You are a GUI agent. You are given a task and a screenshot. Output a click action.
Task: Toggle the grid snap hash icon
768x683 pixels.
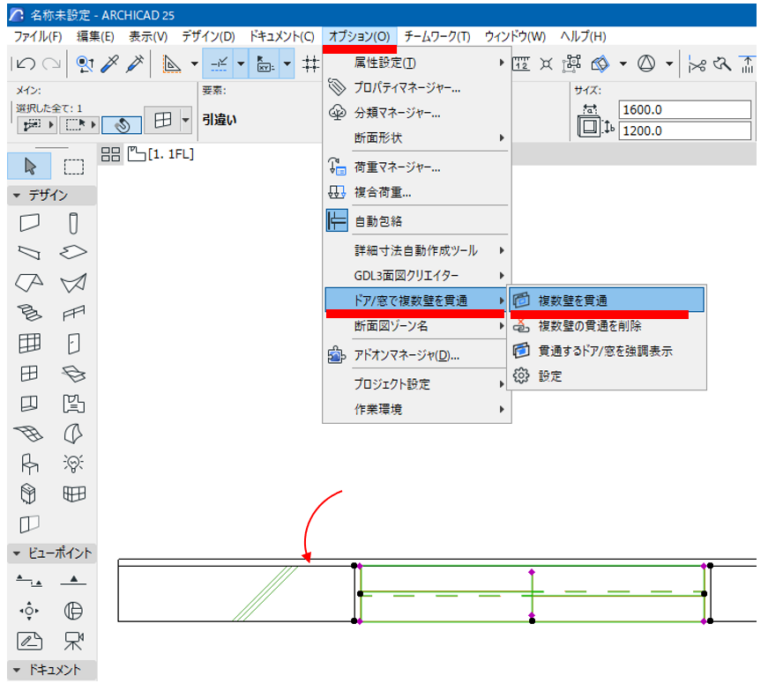point(311,64)
